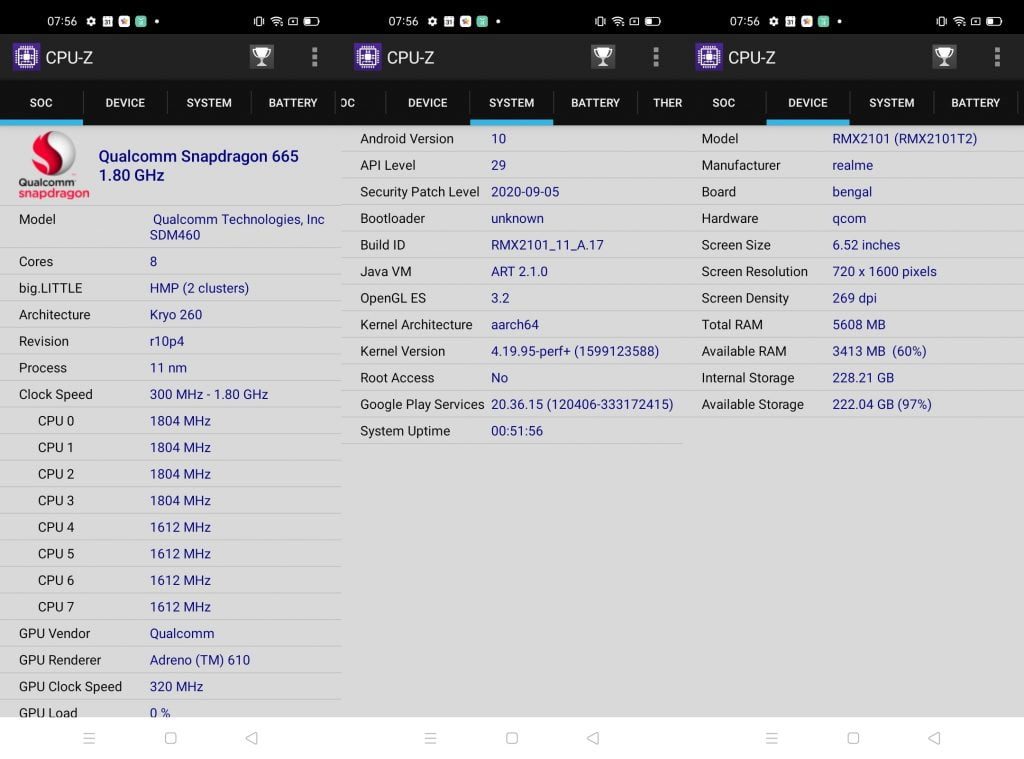1024x759 pixels.
Task: Select the Root Access 'No' value
Action: [500, 378]
